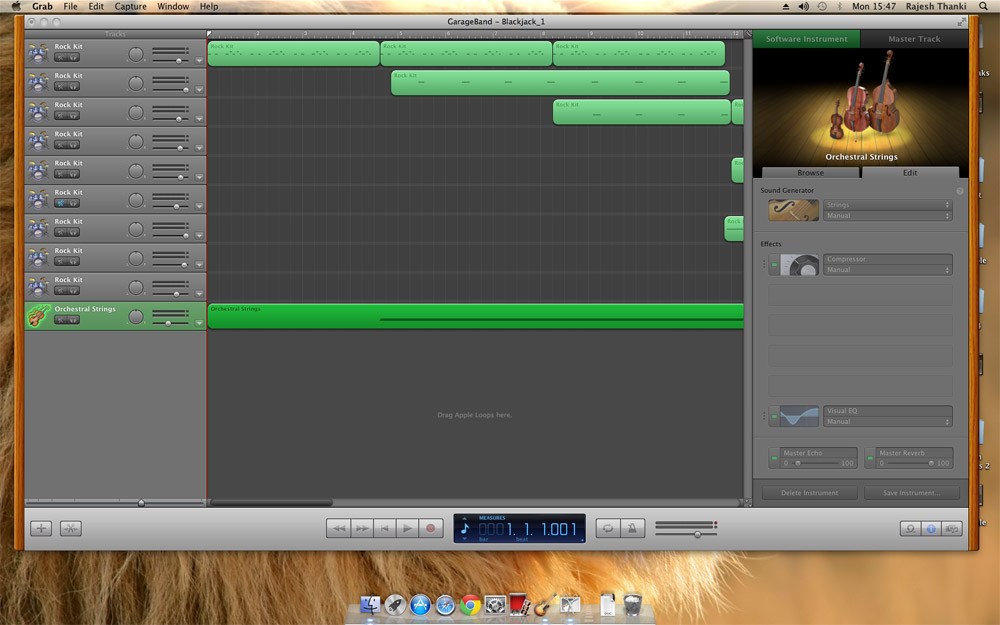Toggle the metronome button
The height and width of the screenshot is (625, 1000).
[632, 528]
